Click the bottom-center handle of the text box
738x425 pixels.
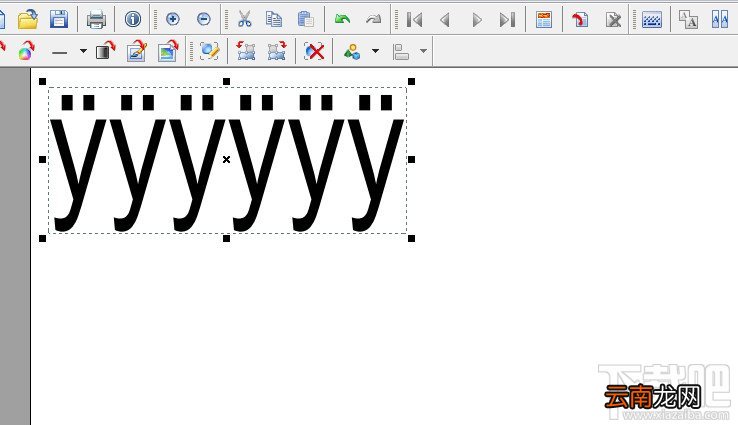pos(226,239)
